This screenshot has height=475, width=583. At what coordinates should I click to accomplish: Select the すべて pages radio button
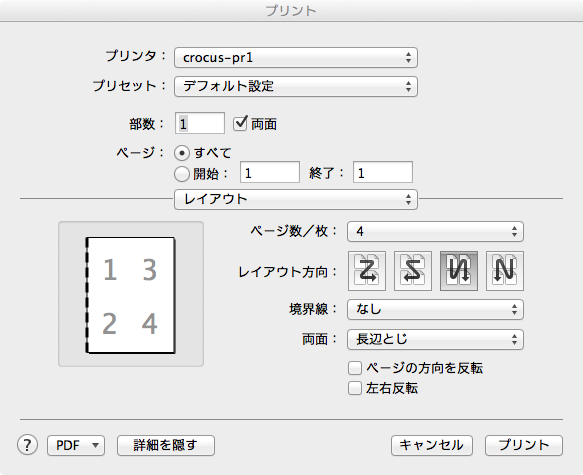coord(182,153)
